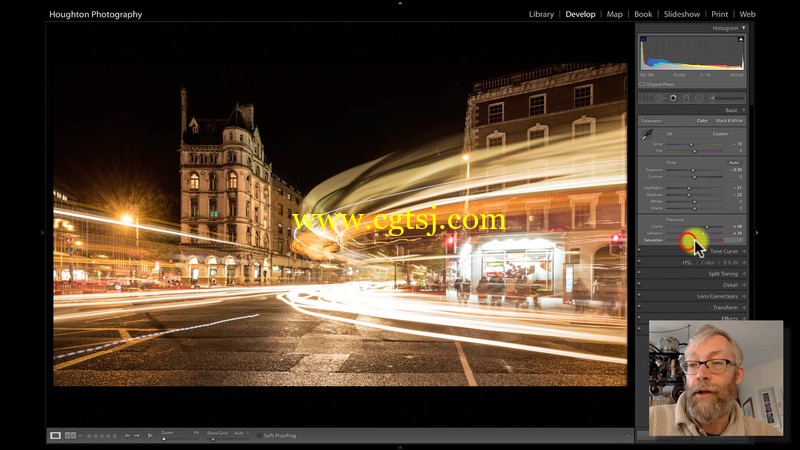
Task: Open the WB Custom preset dropdown
Action: coord(722,134)
